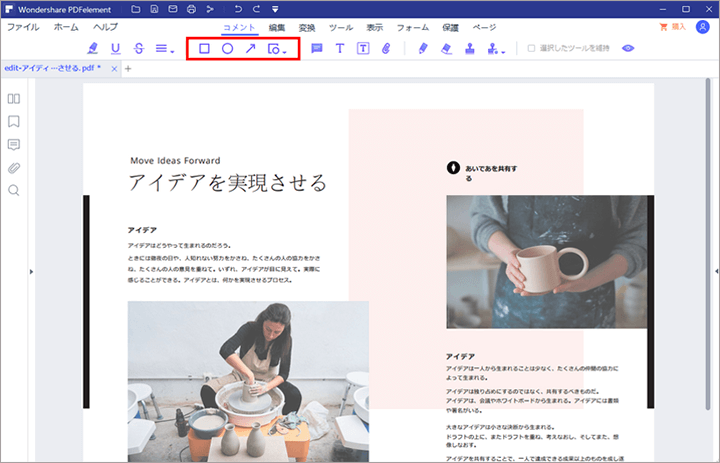Click the アイデアを実現させる heading
720x463 pixels.
pos(227,183)
